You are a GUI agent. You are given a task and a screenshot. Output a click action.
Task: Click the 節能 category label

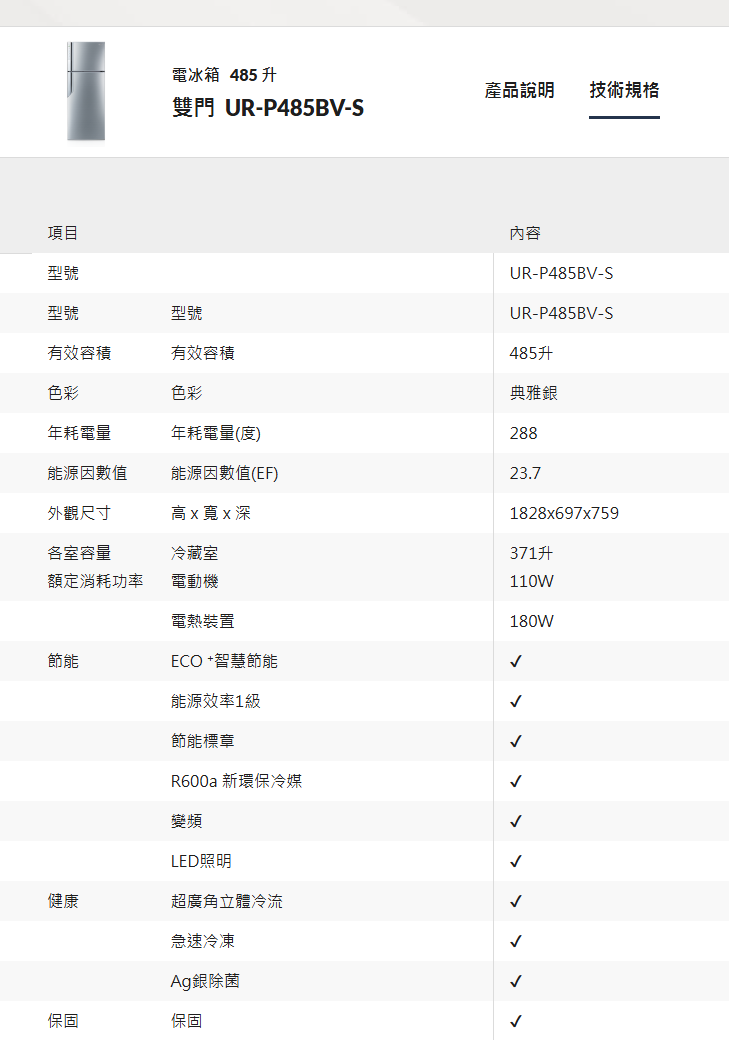(63, 661)
